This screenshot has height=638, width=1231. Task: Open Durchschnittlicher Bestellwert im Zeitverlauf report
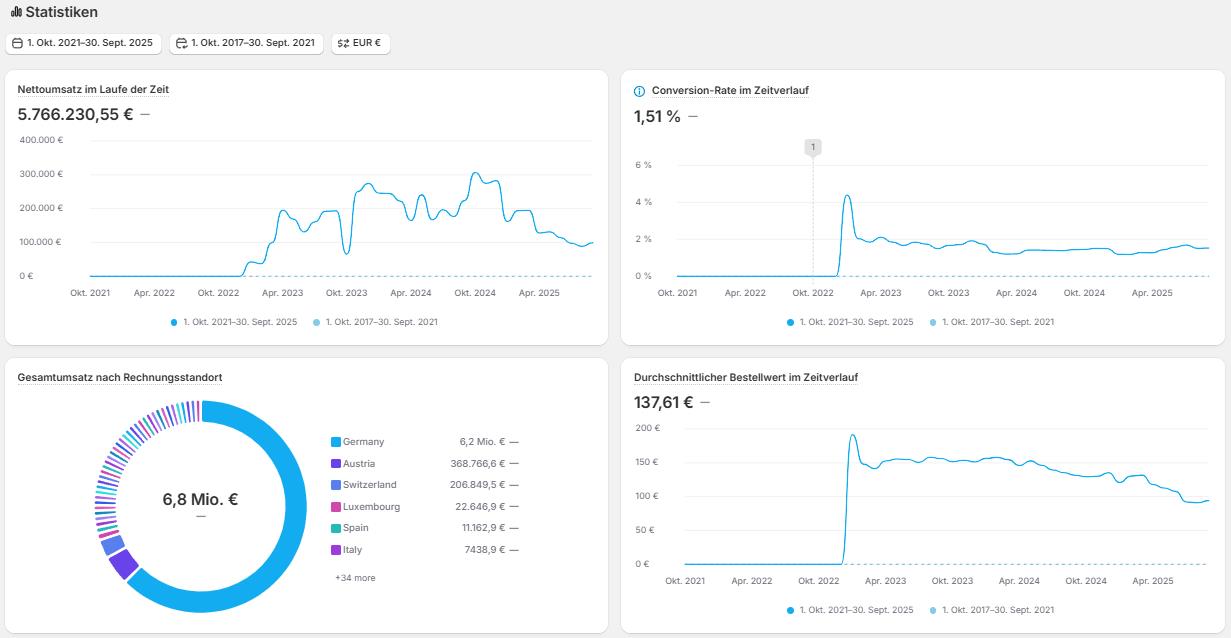(x=746, y=378)
